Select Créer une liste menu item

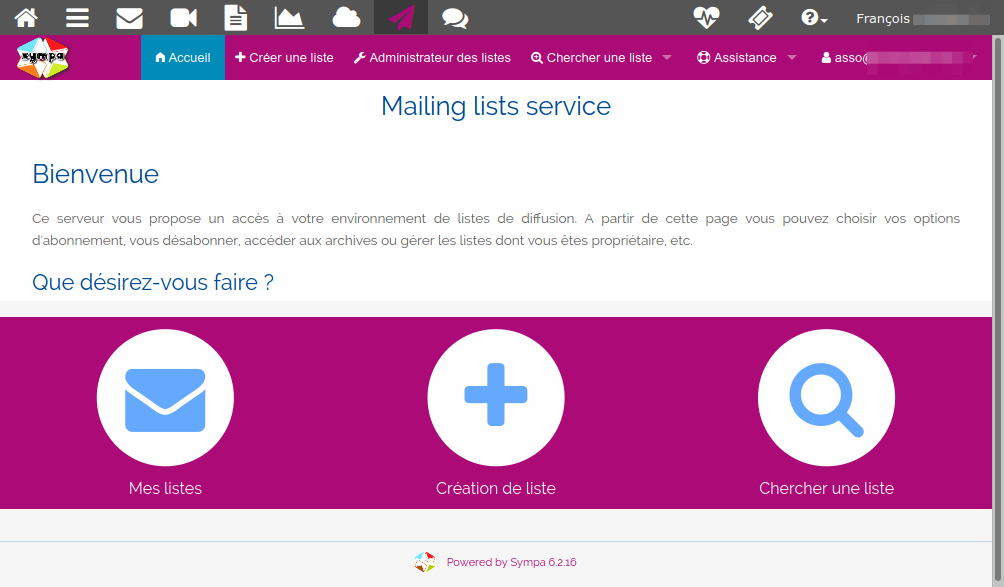[284, 58]
